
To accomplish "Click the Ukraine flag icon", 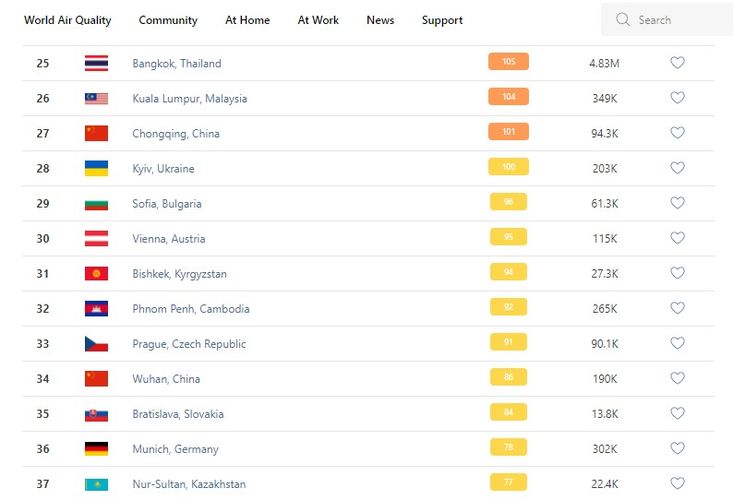I will [96, 168].
